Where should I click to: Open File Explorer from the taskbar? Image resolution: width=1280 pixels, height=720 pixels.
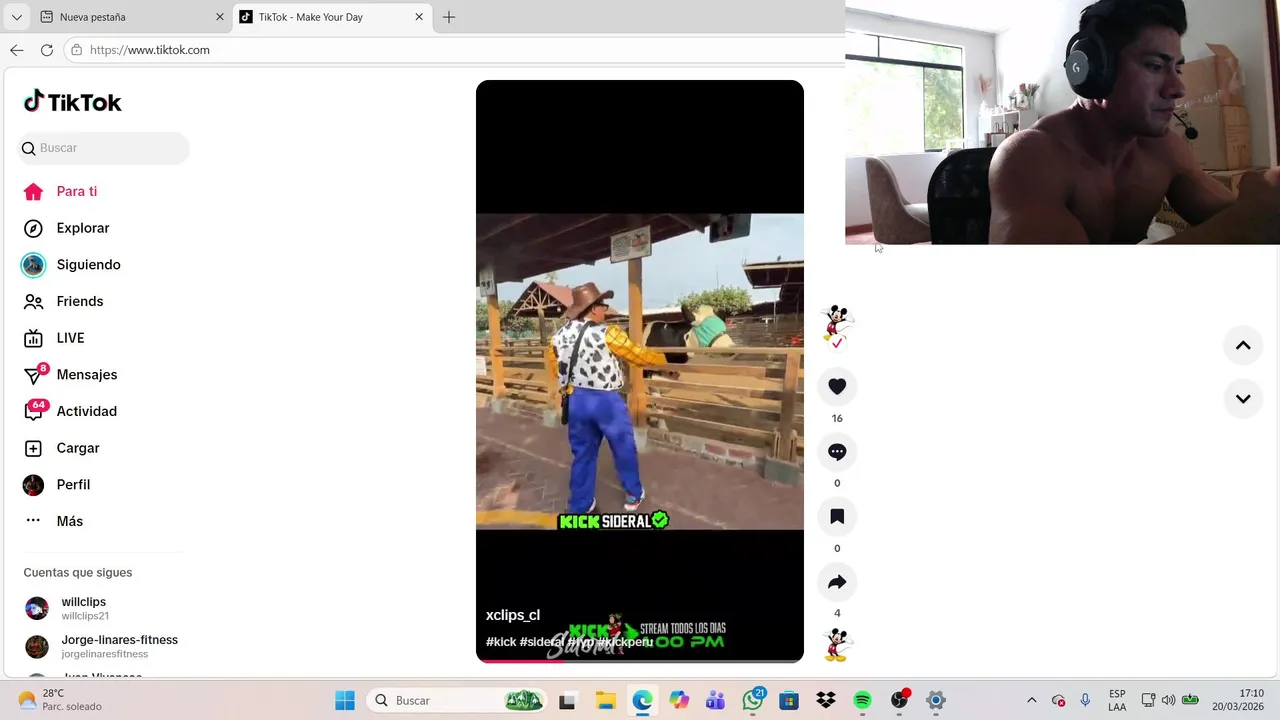(605, 700)
